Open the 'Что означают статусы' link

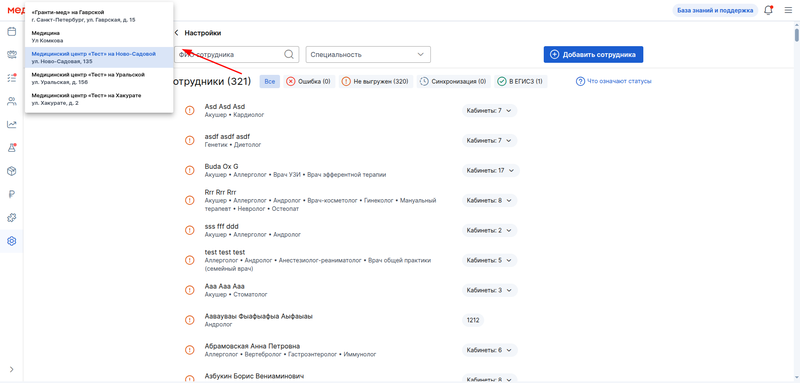pyautogui.click(x=614, y=82)
